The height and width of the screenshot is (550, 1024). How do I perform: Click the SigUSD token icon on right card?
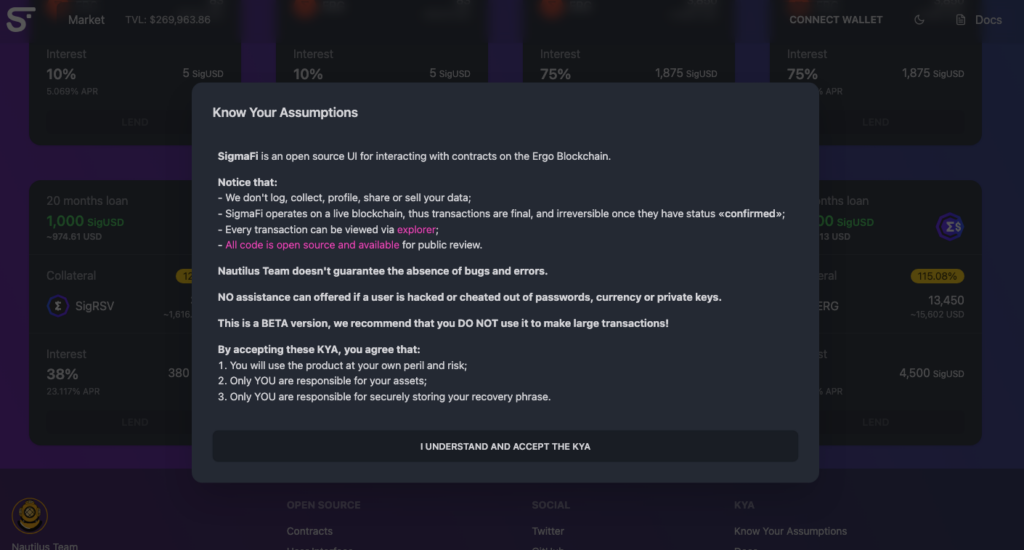click(950, 228)
